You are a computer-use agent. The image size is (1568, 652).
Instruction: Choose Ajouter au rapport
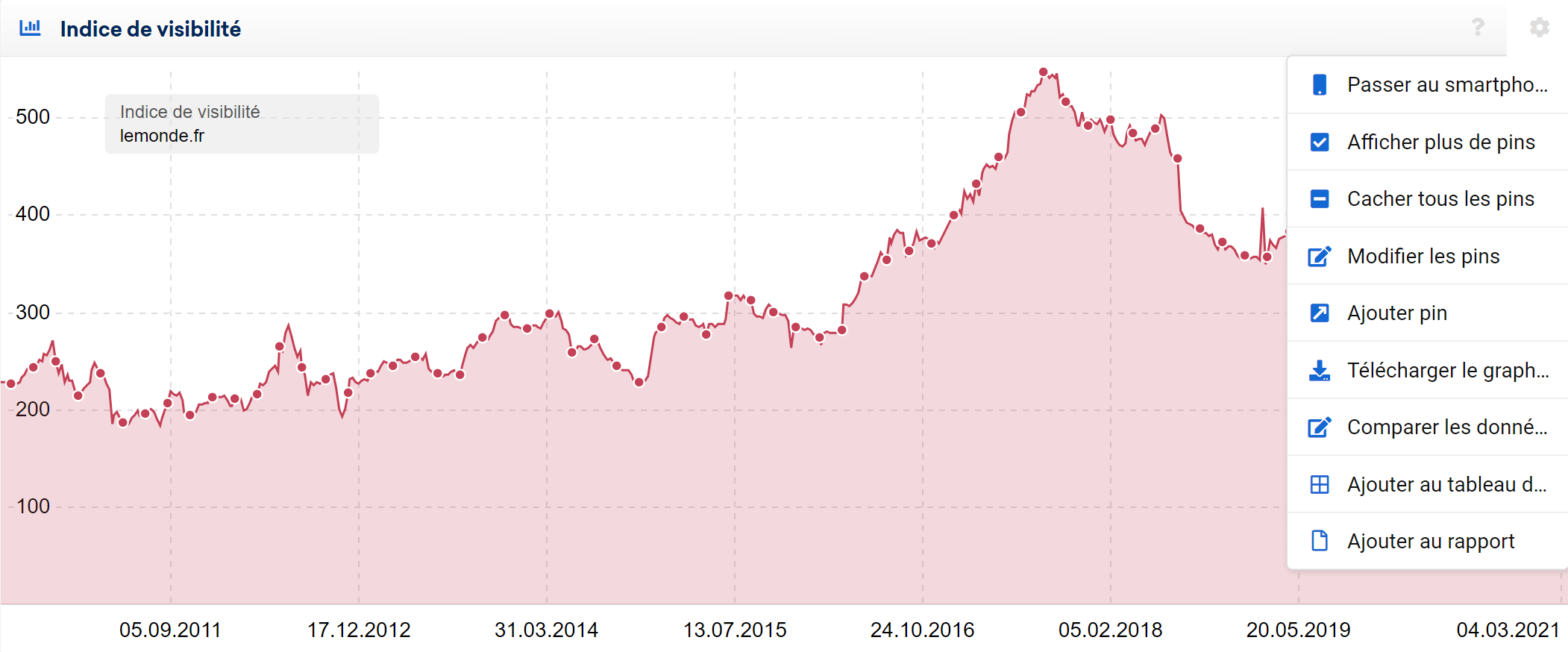(x=1428, y=541)
